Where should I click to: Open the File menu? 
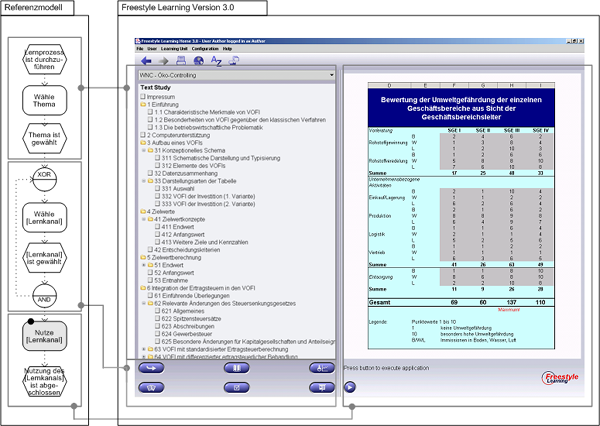[x=140, y=49]
